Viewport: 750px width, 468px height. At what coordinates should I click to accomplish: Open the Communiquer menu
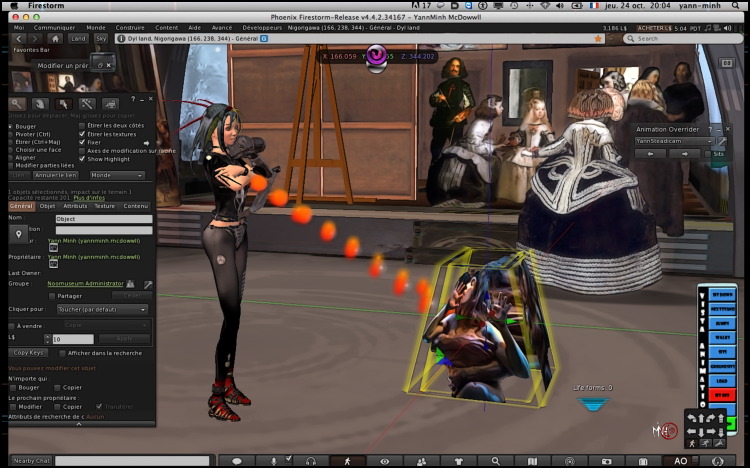[54, 28]
